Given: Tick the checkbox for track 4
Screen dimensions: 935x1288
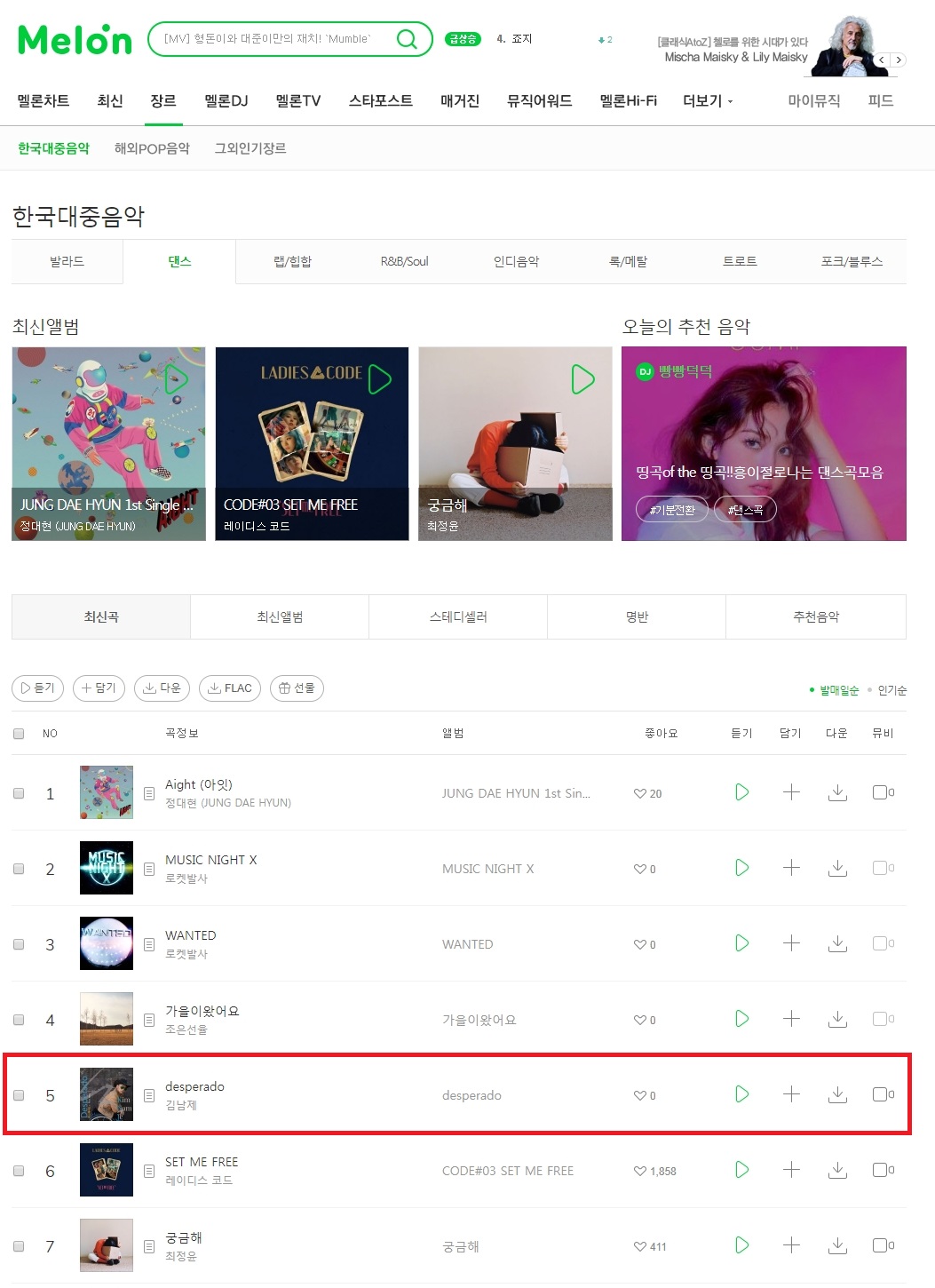Looking at the screenshot, I should pos(19,1020).
